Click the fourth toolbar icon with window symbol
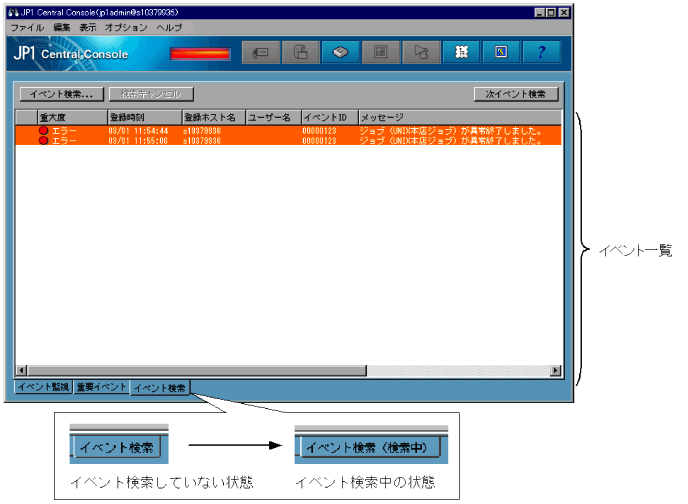 380,52
